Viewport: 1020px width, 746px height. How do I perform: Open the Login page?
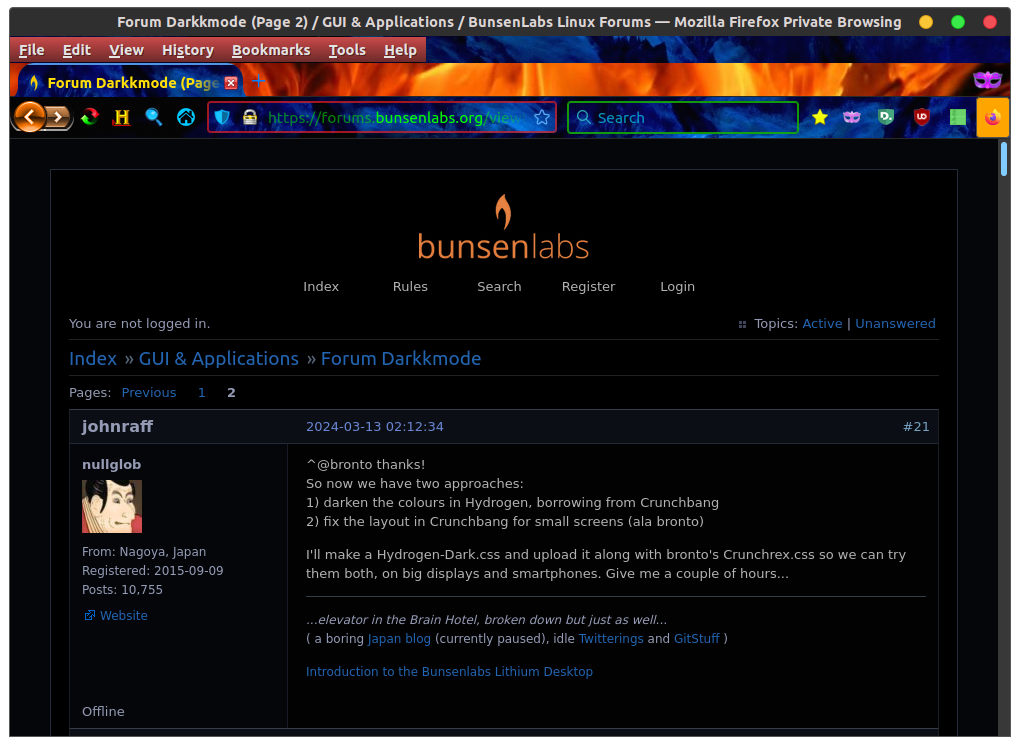pos(677,287)
